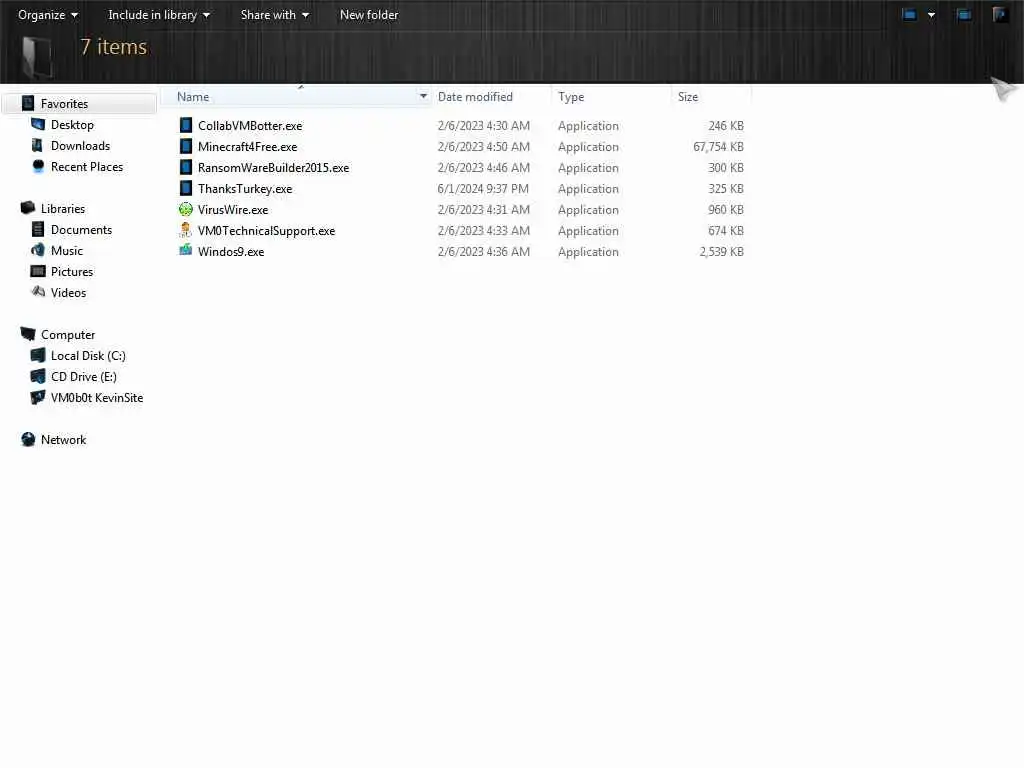This screenshot has height=768, width=1024.
Task: Open the Organize menu
Action: click(x=48, y=14)
